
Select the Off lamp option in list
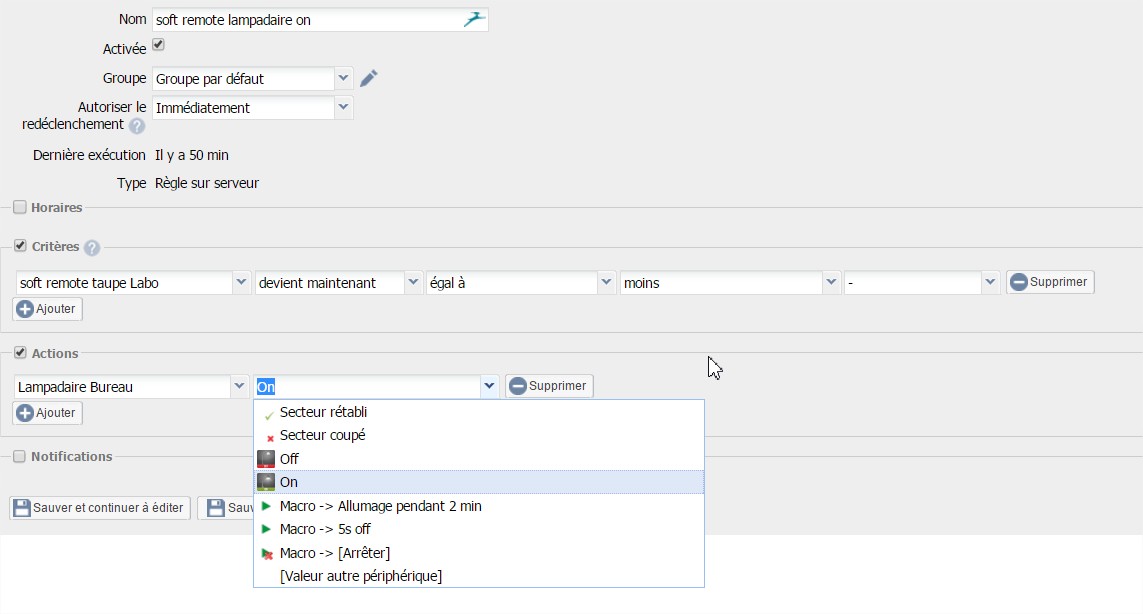(x=289, y=459)
